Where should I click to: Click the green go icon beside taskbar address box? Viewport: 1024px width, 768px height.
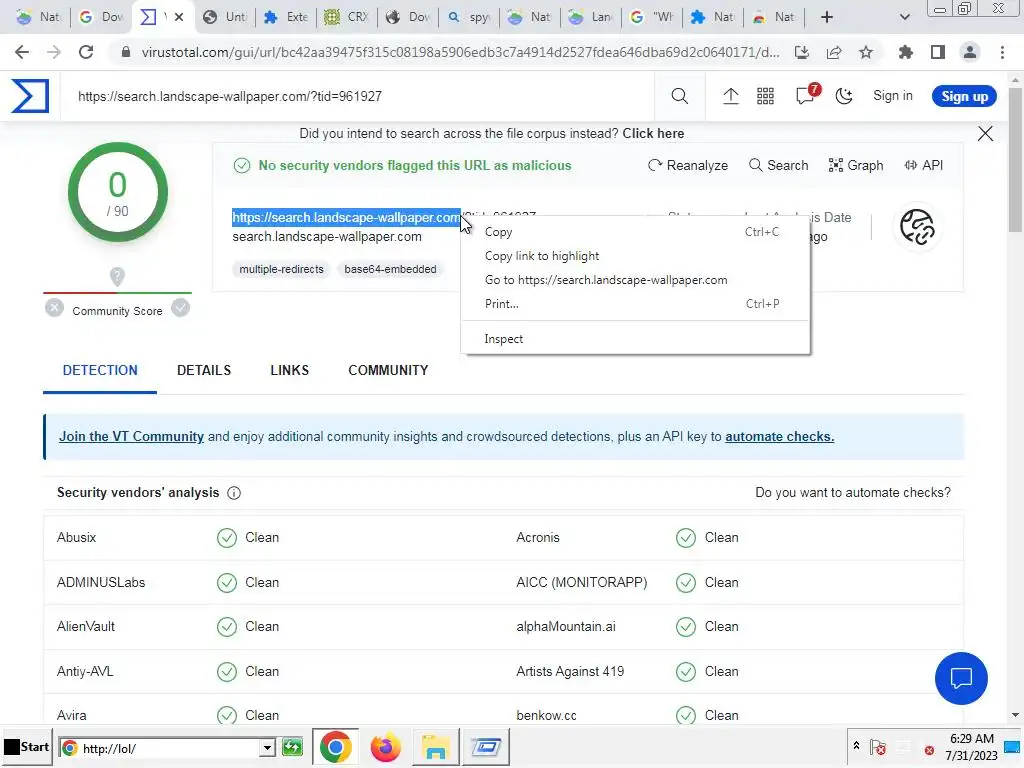[x=292, y=748]
